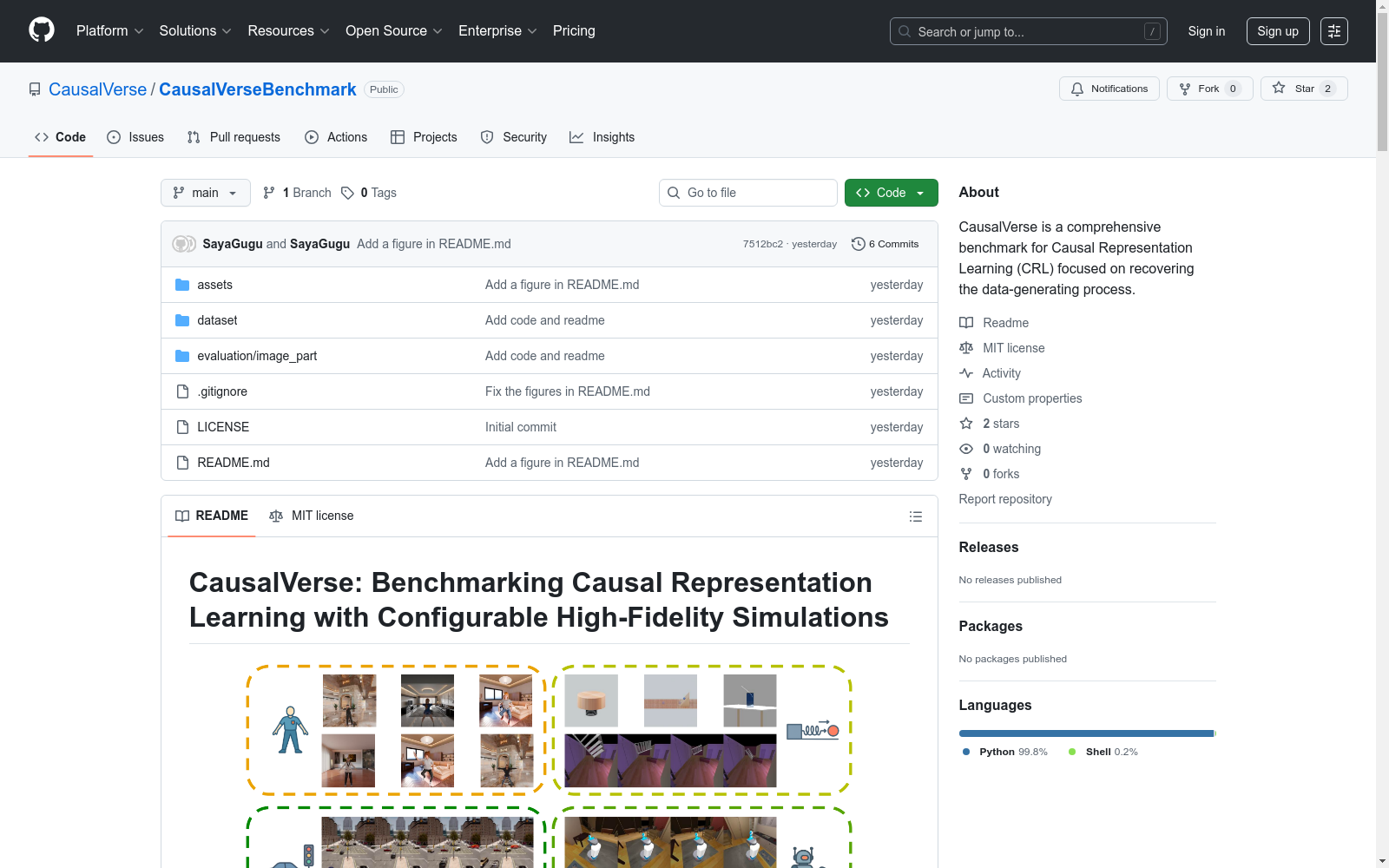This screenshot has height=868, width=1389.
Task: Switch to the Insights tab
Action: point(602,137)
